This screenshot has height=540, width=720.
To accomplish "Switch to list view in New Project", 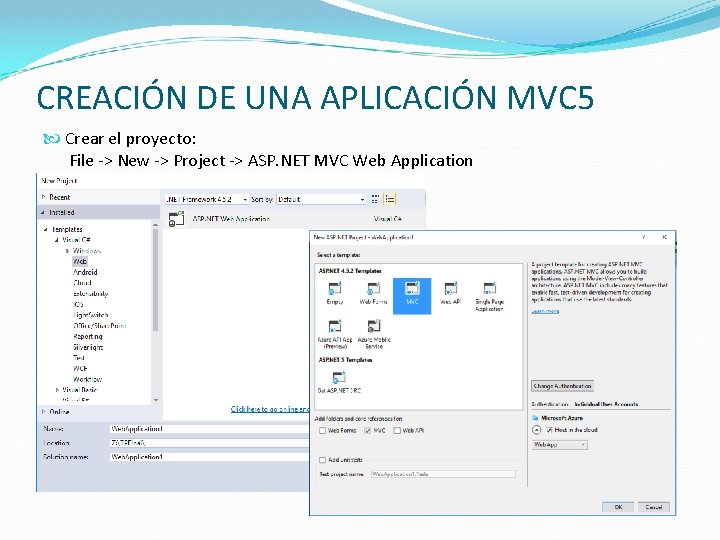I will (390, 199).
